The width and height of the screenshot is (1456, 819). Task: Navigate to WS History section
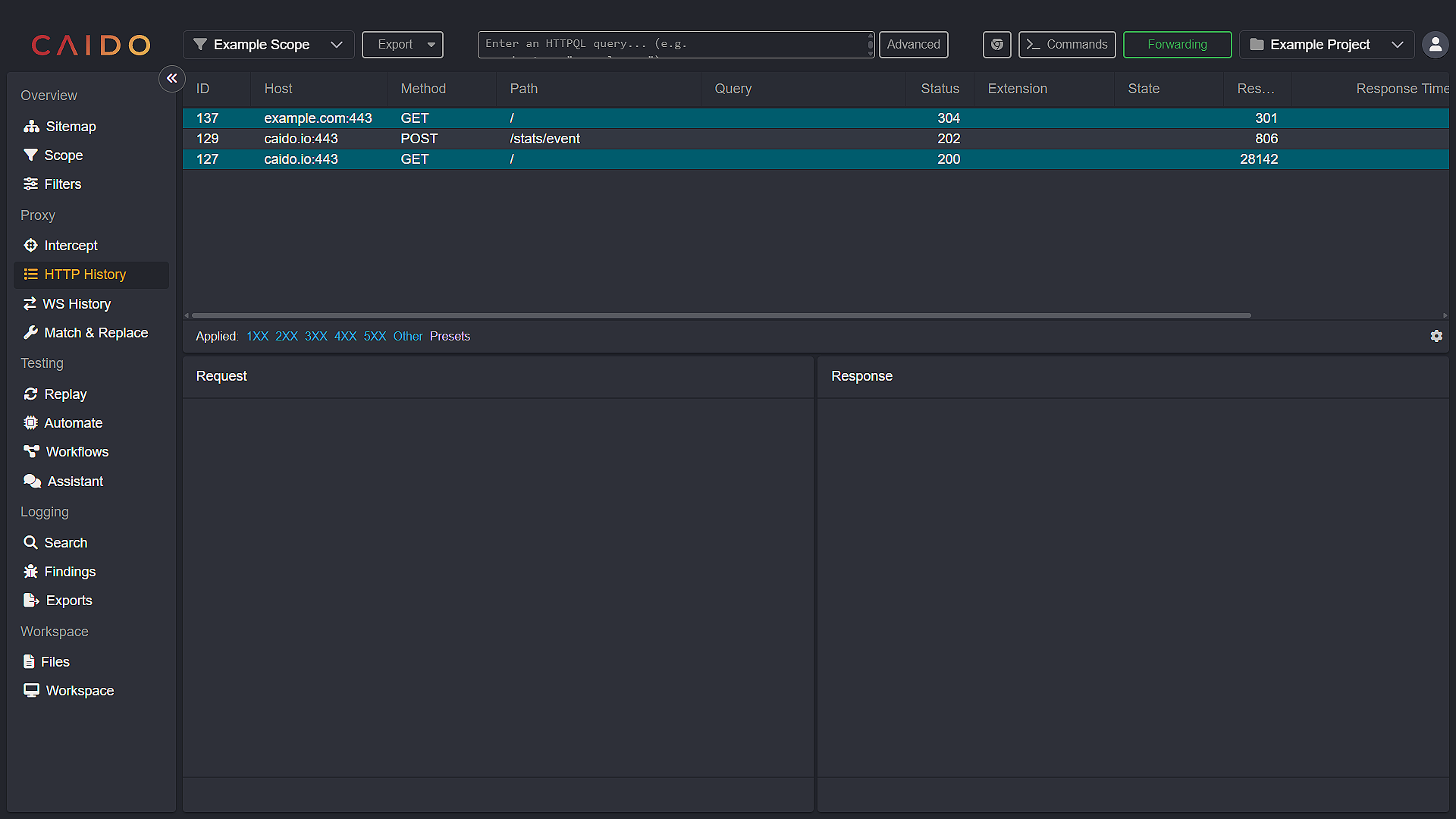77,303
